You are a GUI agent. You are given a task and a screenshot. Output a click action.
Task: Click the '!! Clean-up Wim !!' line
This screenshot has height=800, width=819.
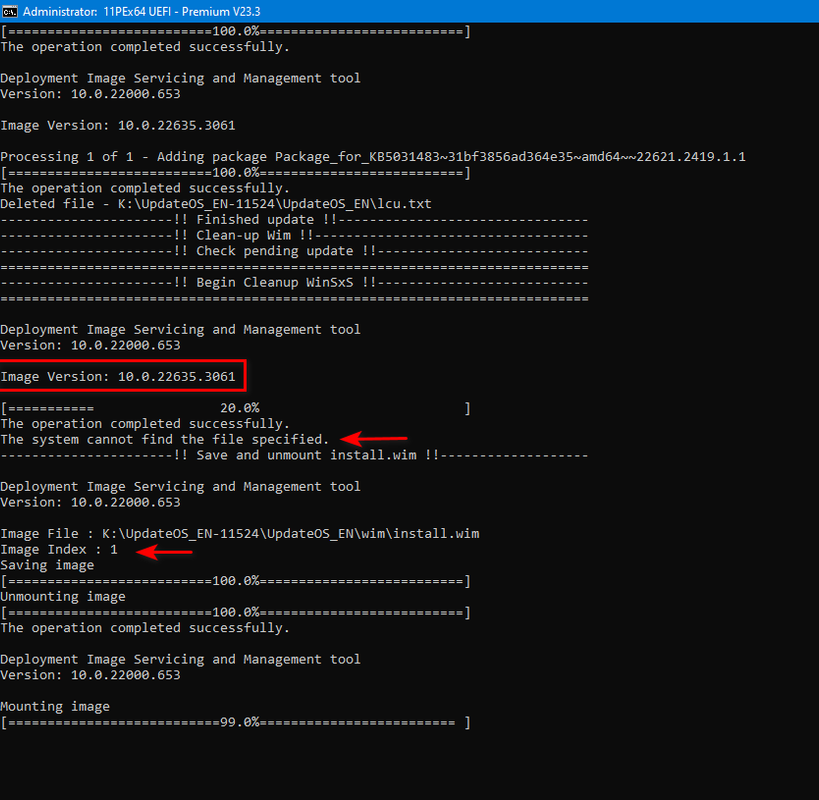pos(294,236)
